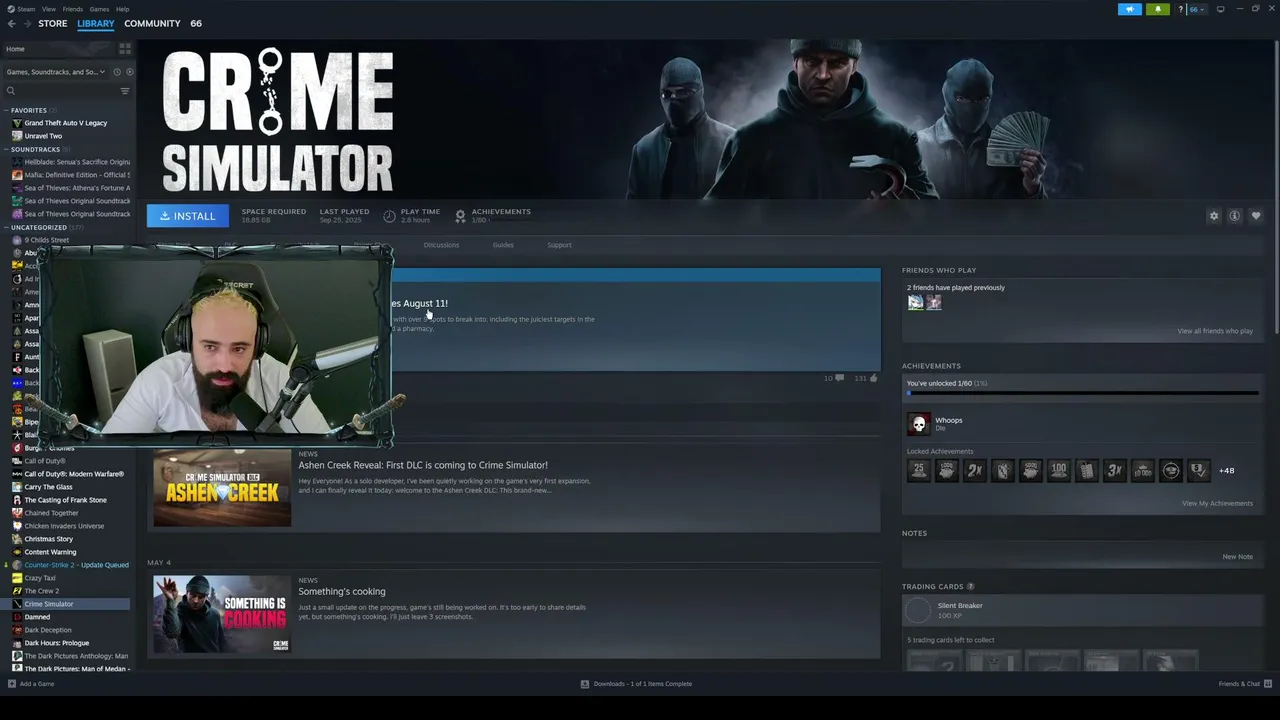Open the Big Picture mode monitor icon
1280x720 pixels.
(x=1220, y=9)
